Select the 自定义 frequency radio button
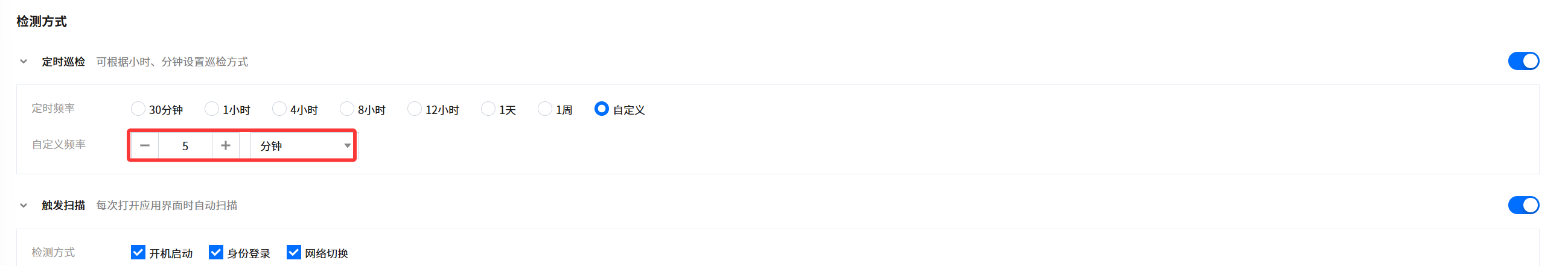 coord(601,109)
